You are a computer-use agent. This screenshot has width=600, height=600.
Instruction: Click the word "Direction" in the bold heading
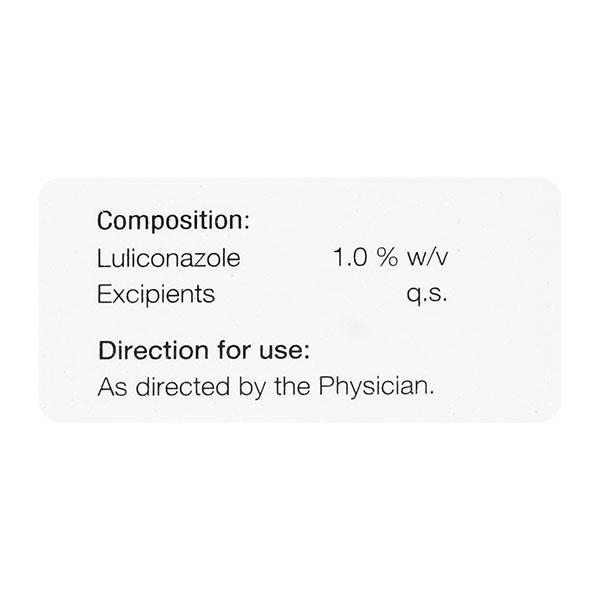(x=146, y=350)
